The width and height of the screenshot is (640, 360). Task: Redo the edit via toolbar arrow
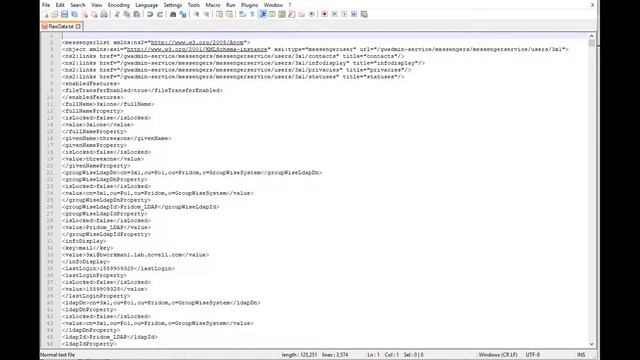point(160,14)
